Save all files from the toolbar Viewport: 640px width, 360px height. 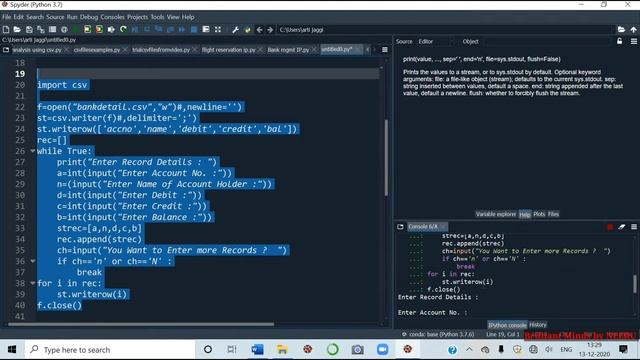pyautogui.click(x=41, y=29)
